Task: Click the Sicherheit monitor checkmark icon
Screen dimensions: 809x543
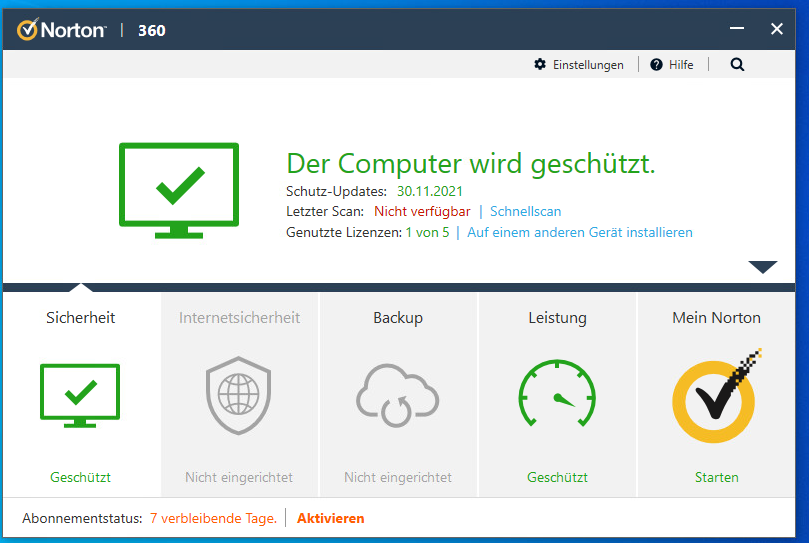Action: click(80, 396)
